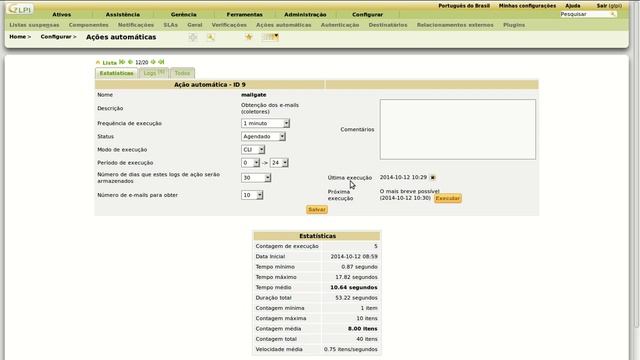Screen dimensions: 640x360
Task: Click into the Pesquisar search field
Action: pyautogui.click(x=584, y=14)
